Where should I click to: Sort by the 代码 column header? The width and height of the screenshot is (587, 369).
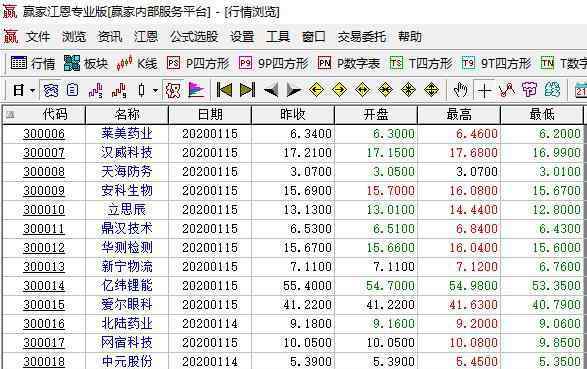[44, 115]
